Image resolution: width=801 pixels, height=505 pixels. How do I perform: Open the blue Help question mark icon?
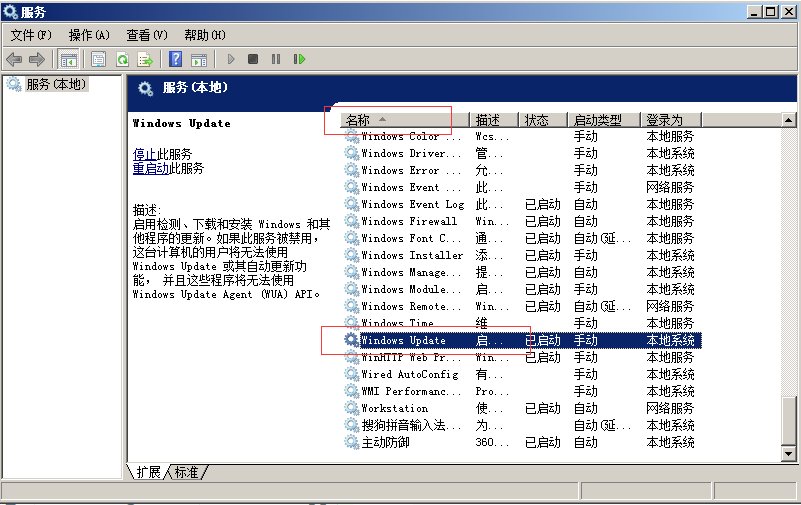(175, 59)
